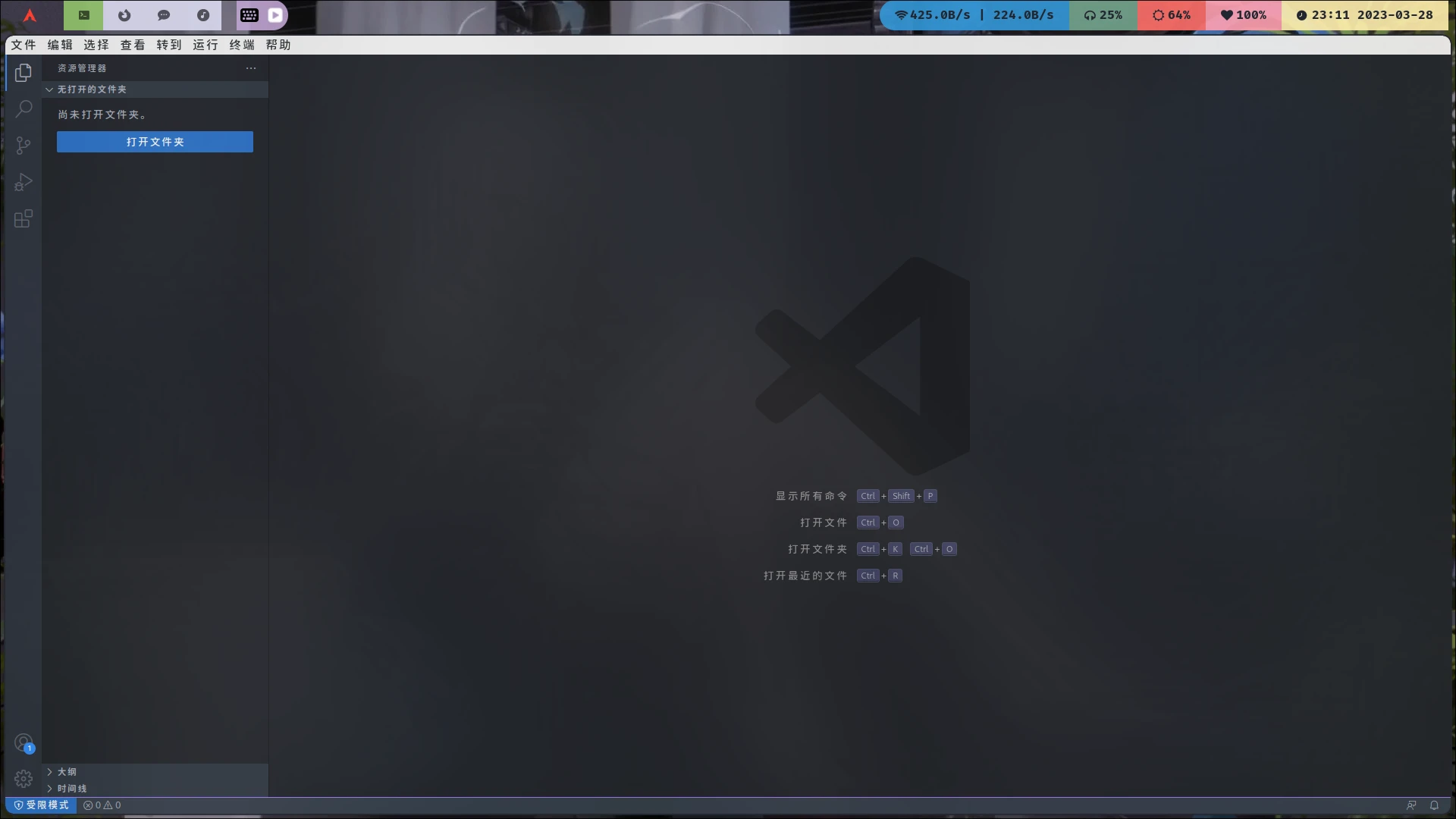Click the notifications bell in status bar
Screen dimensions: 1456x819
coord(1434,805)
